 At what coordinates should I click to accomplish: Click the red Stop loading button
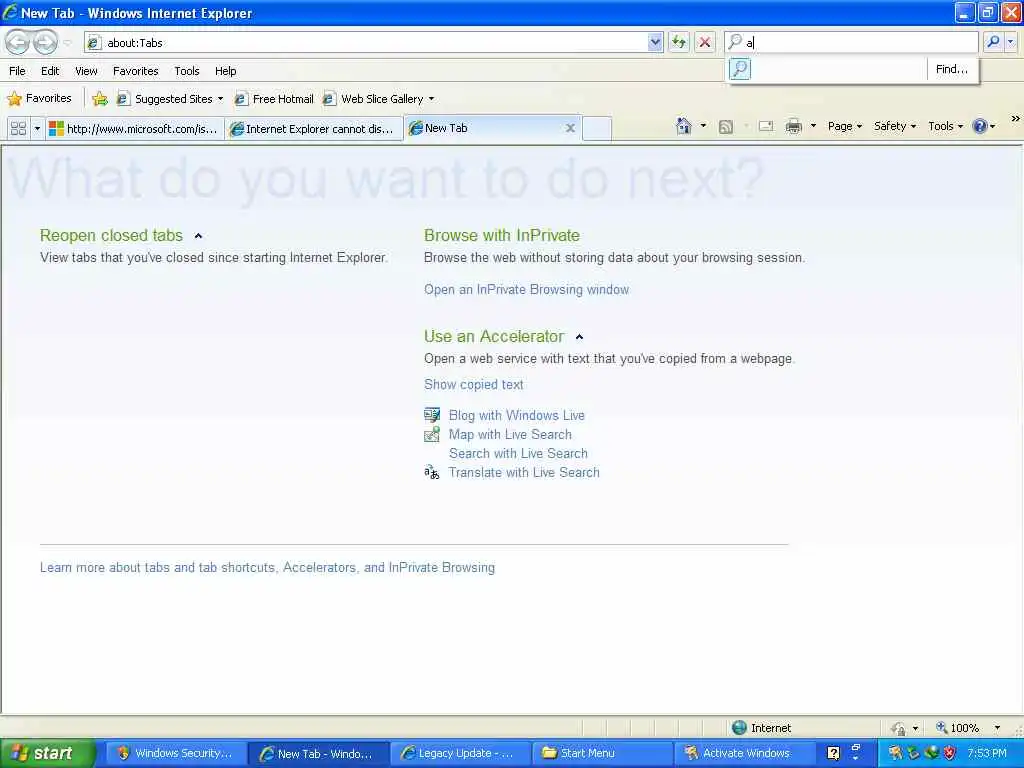point(705,42)
